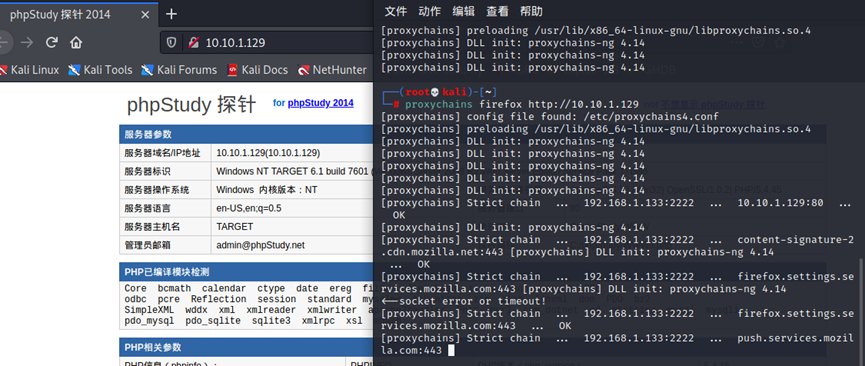This screenshot has width=865, height=366.
Task: Follow the phpStudy 2014 link
Action: point(321,103)
